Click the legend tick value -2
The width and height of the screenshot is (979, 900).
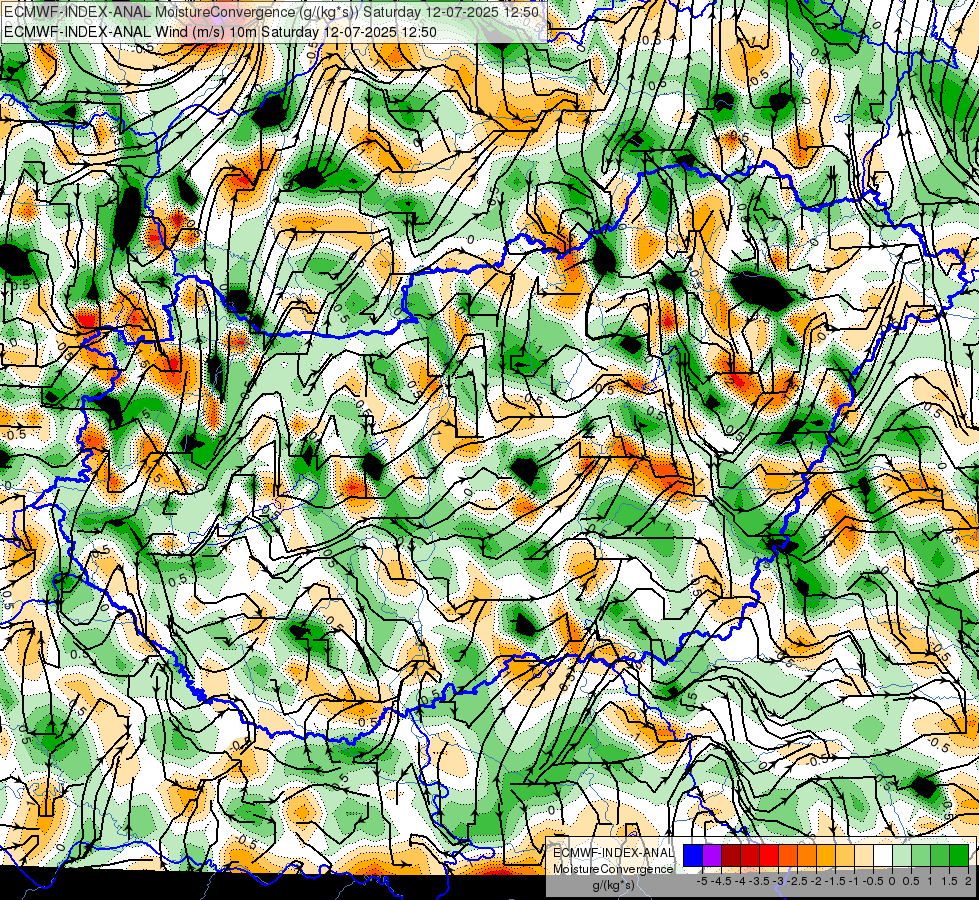click(817, 881)
